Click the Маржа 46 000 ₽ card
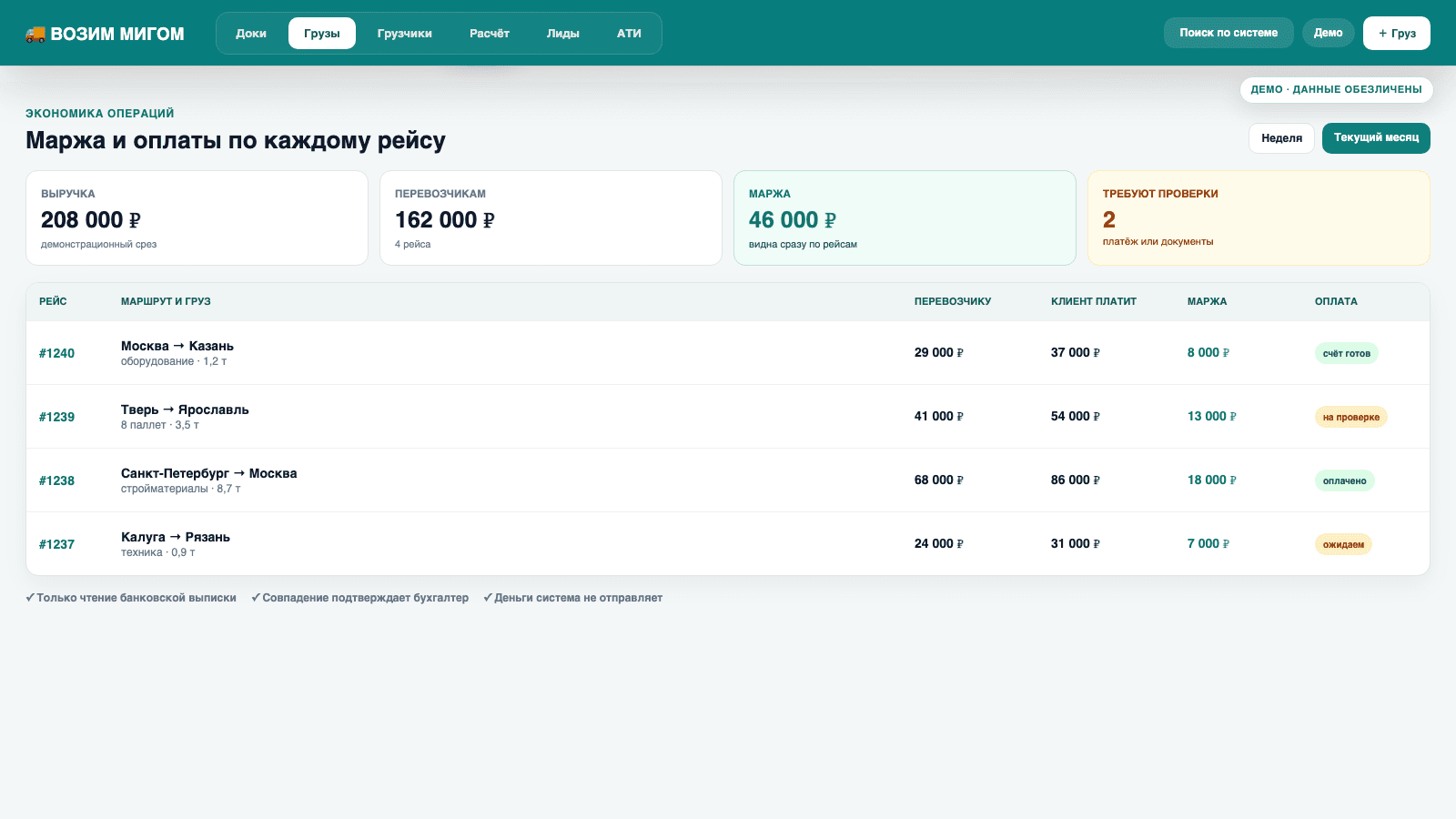Screen dimensions: 1456x819 point(905,218)
